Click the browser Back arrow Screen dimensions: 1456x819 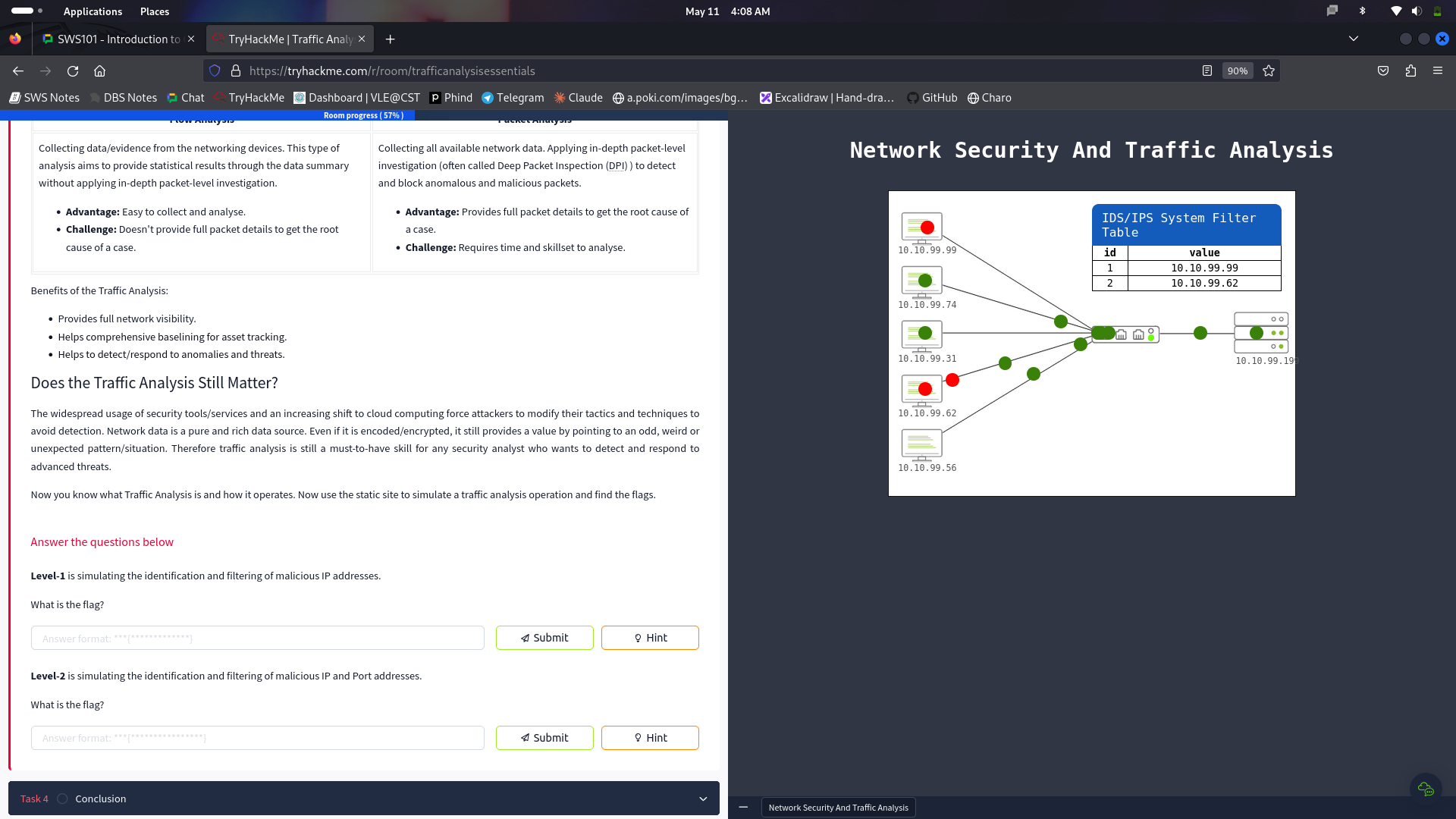(18, 71)
